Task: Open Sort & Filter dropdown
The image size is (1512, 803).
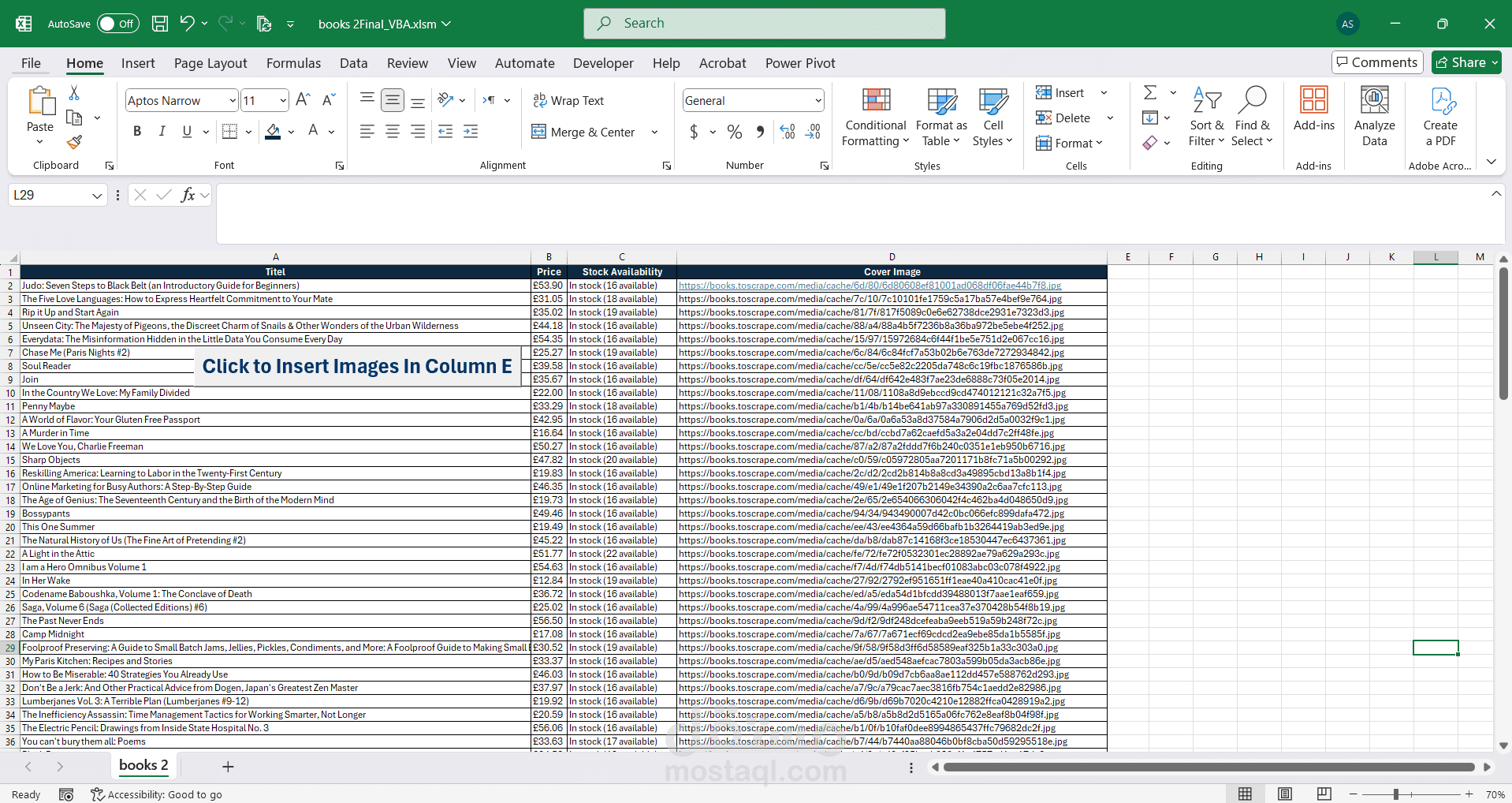Action: click(1207, 116)
